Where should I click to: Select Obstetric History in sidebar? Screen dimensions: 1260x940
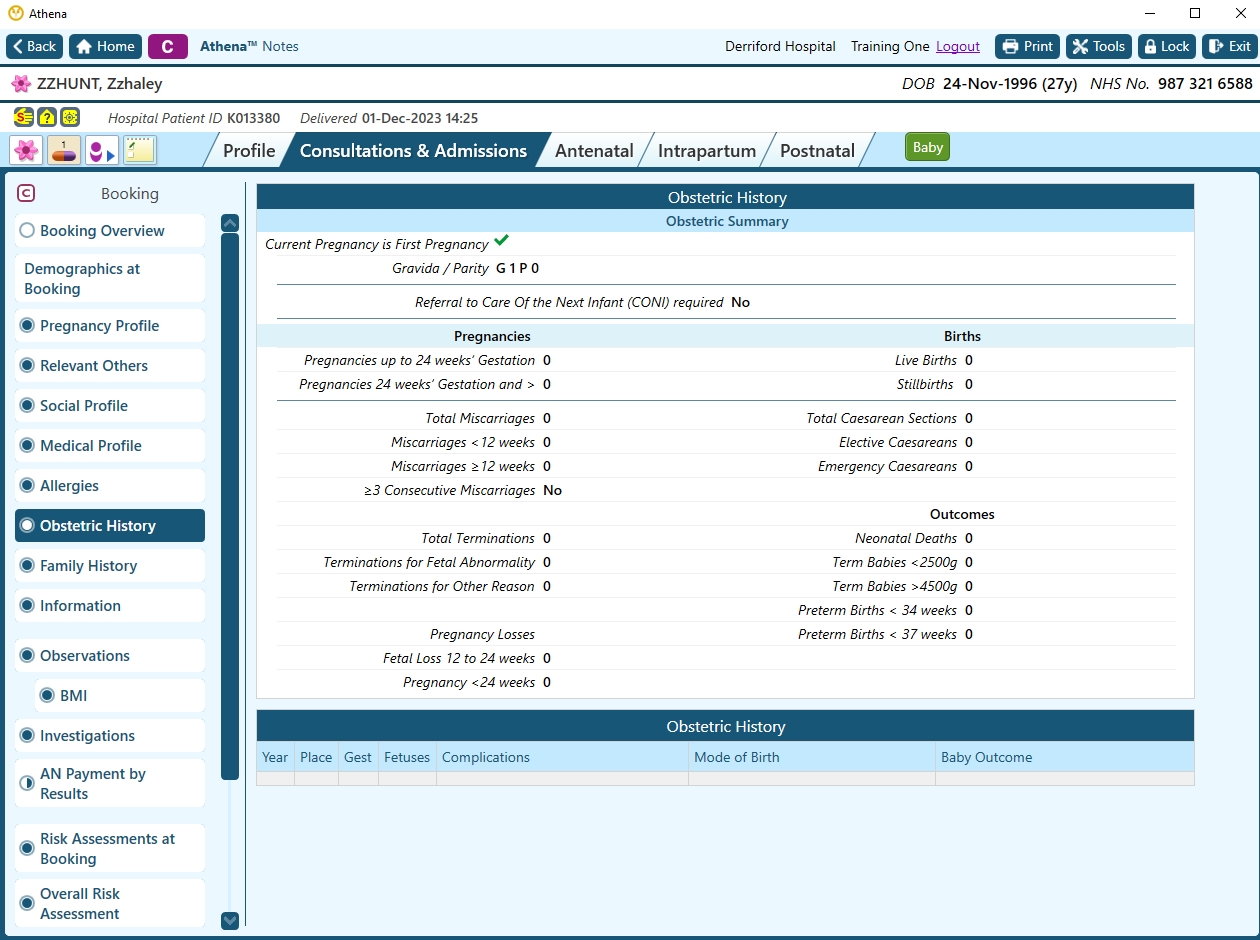(110, 526)
